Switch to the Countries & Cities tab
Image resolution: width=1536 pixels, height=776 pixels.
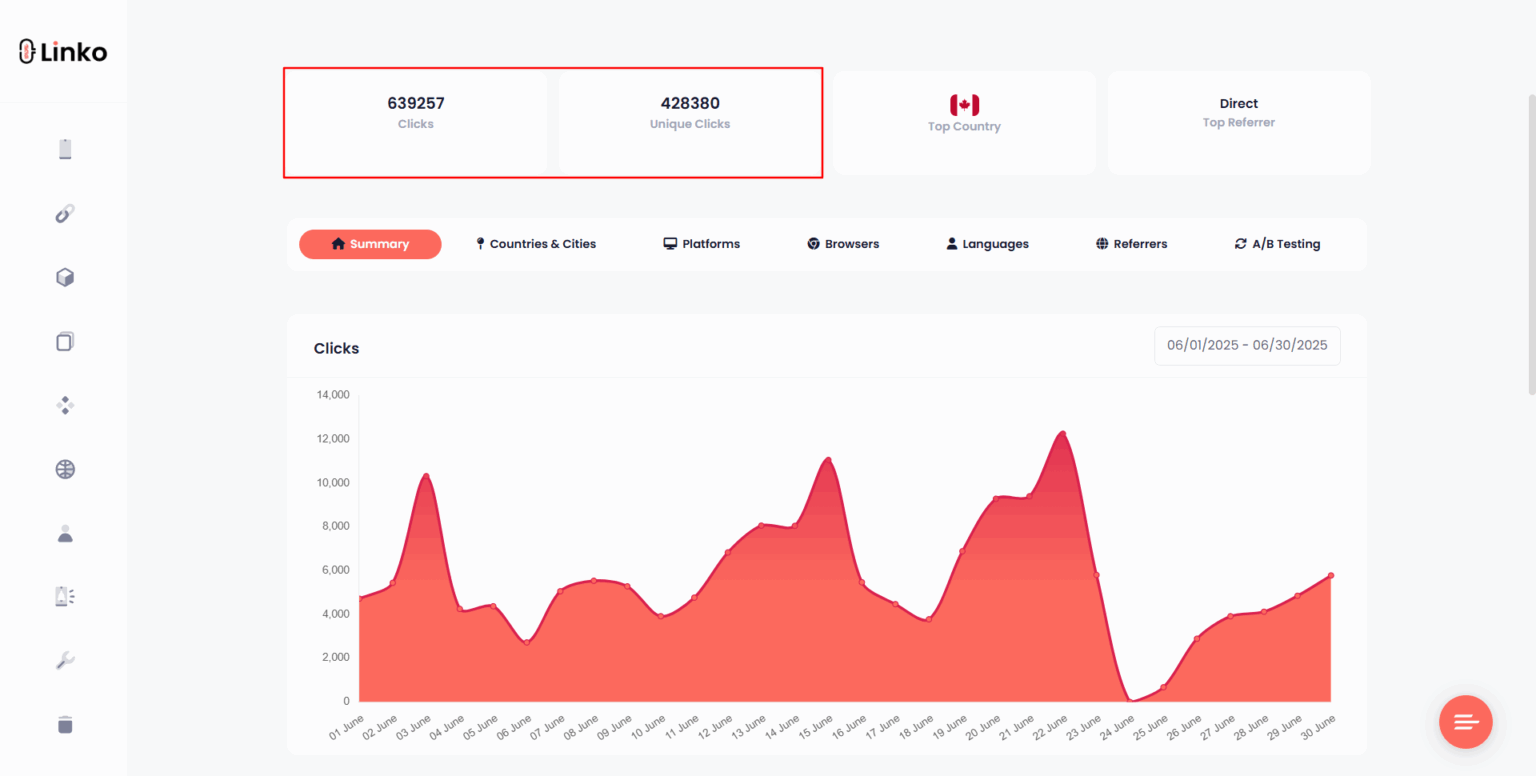click(x=535, y=244)
